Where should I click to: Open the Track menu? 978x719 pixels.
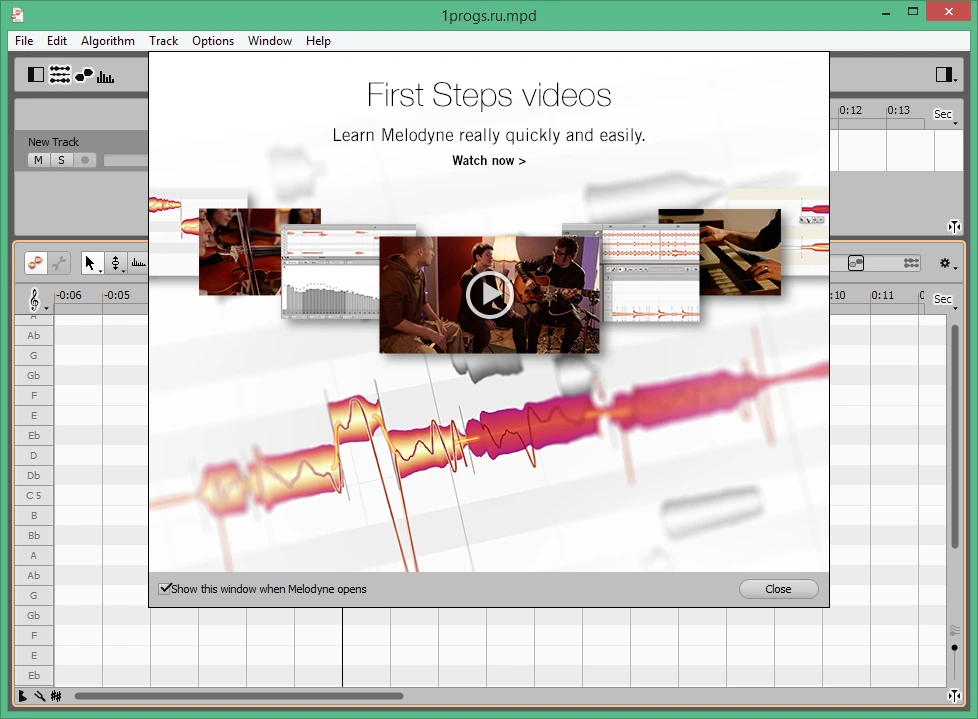click(x=163, y=41)
